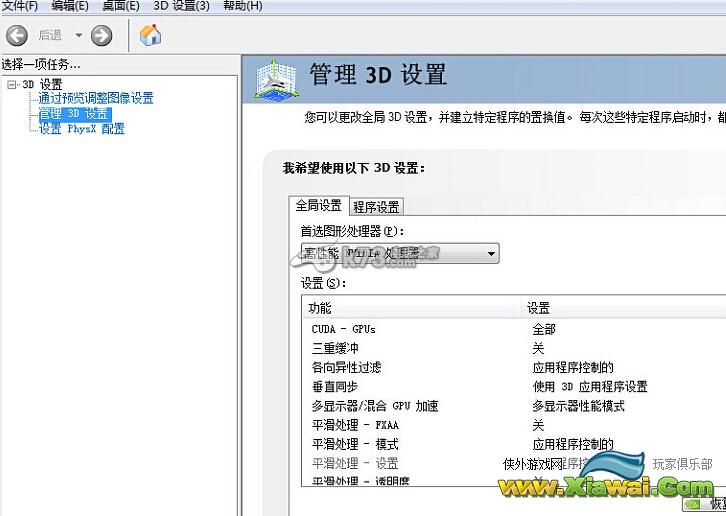Click the Back arrow button
Screen dimensions: 726x516
[17, 35]
